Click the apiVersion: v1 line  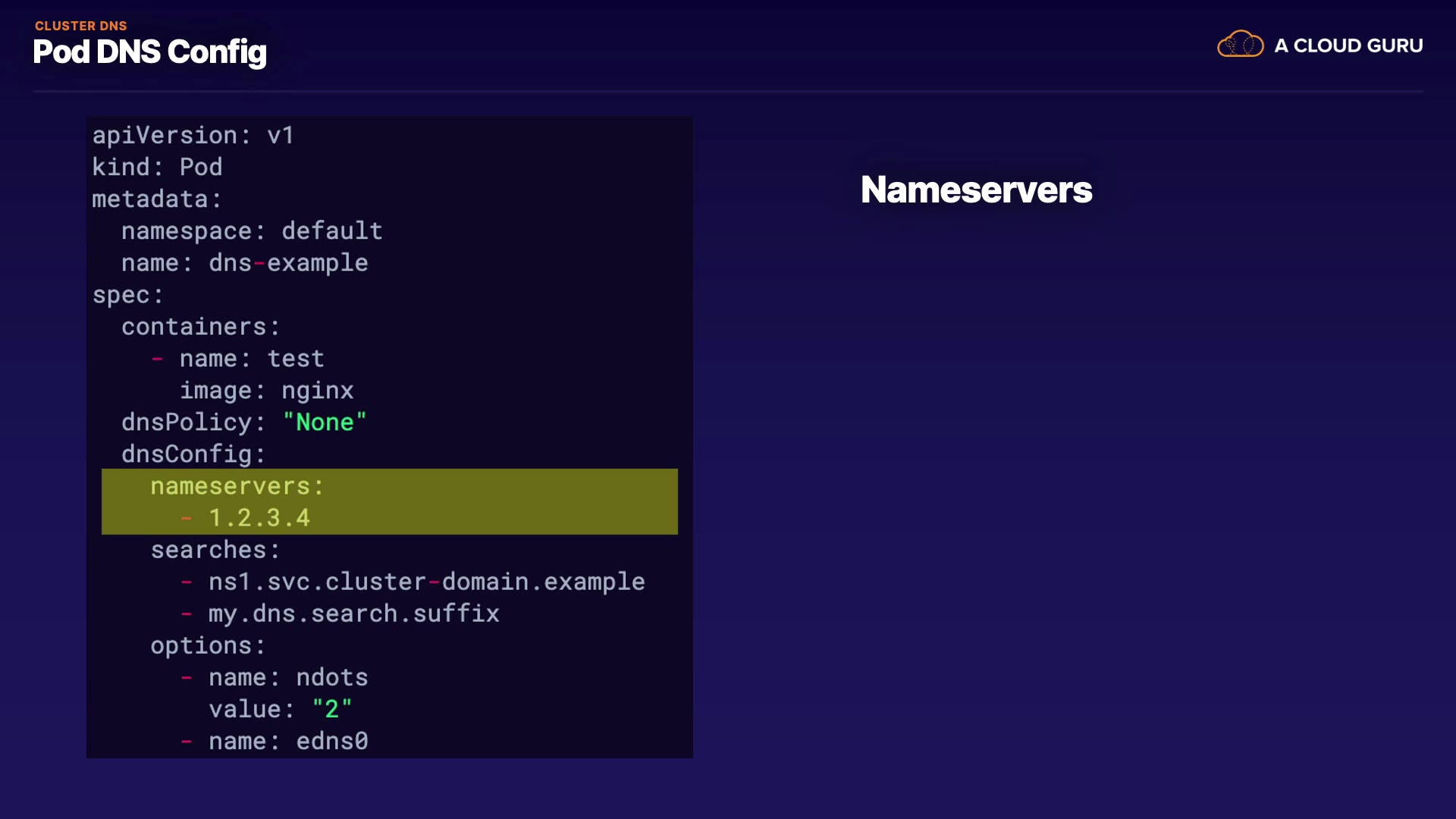coord(193,135)
